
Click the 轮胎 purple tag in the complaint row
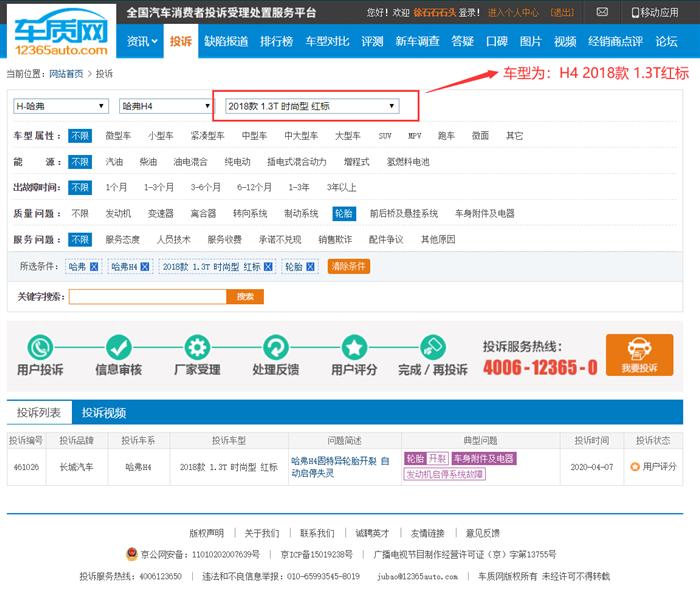(415, 458)
